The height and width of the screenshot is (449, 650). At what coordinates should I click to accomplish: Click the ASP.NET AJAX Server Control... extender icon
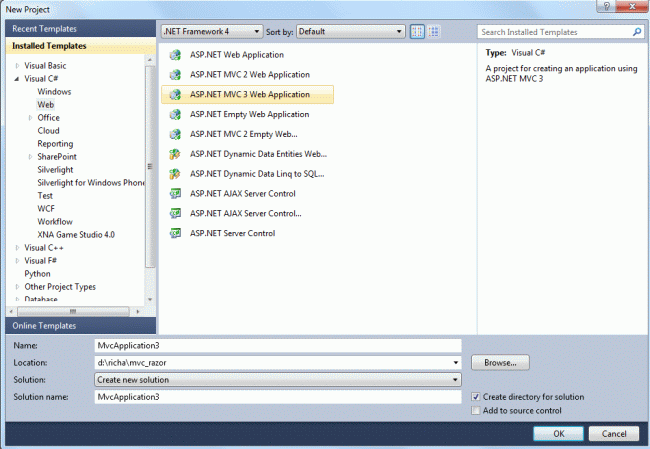(x=175, y=214)
